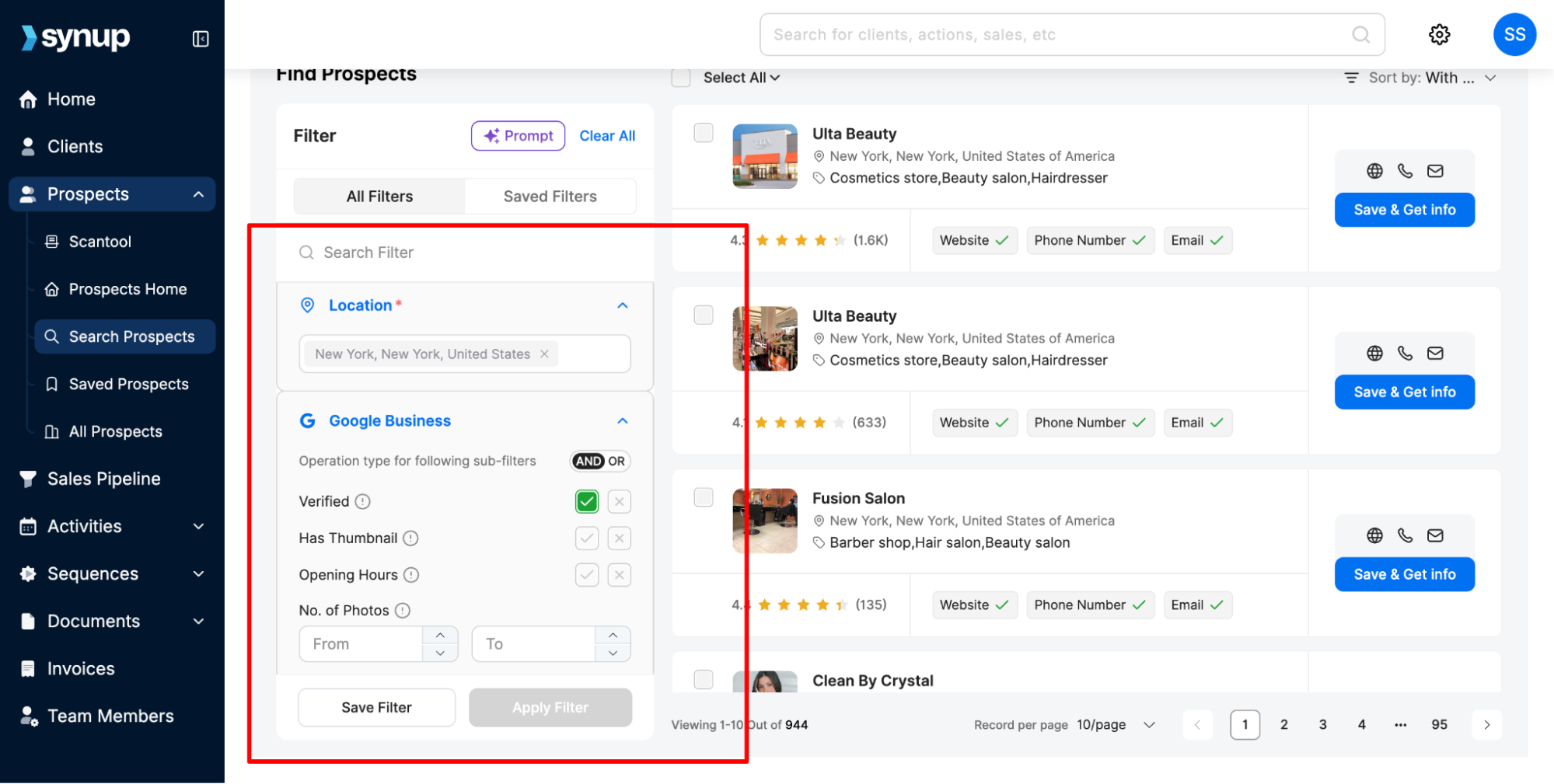The width and height of the screenshot is (1554, 784).
Task: Show info for No. of Photos filter
Action: 402,611
